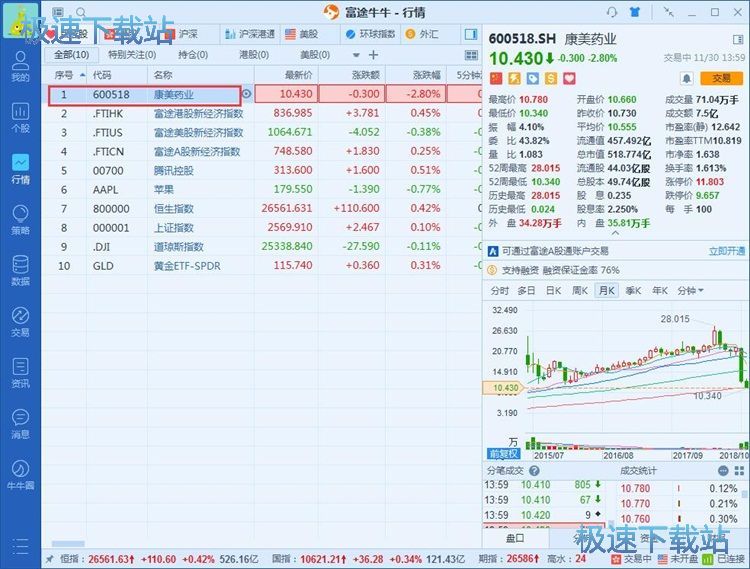Image resolution: width=750 pixels, height=569 pixels.
Task: Toggle the right detail panel icon
Action: (x=471, y=34)
